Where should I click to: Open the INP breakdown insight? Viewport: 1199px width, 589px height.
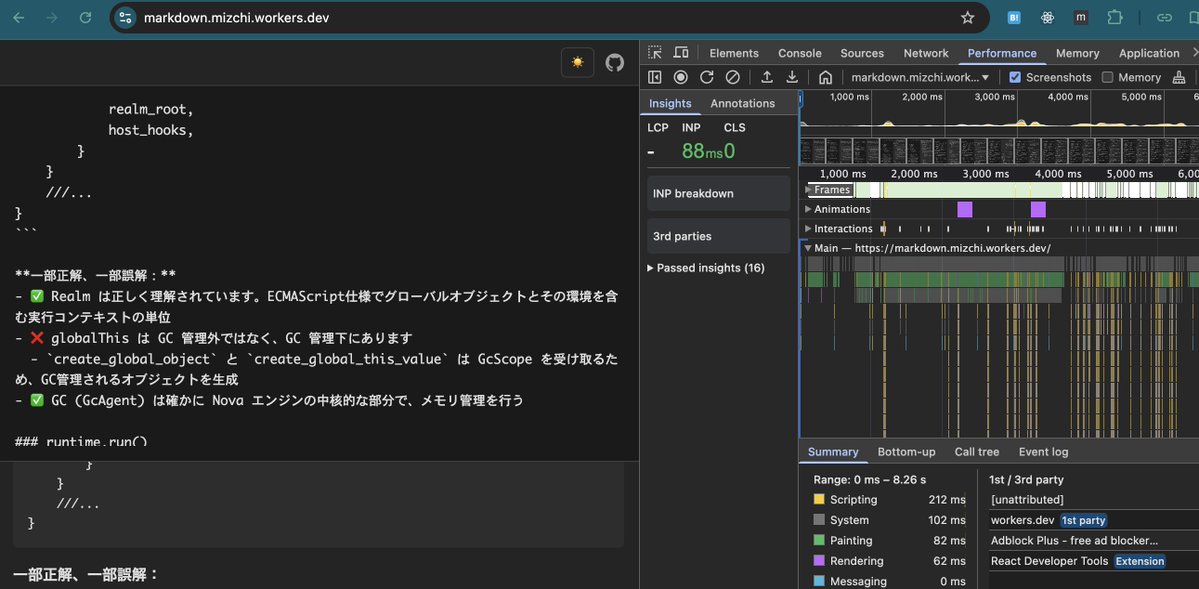(x=719, y=194)
